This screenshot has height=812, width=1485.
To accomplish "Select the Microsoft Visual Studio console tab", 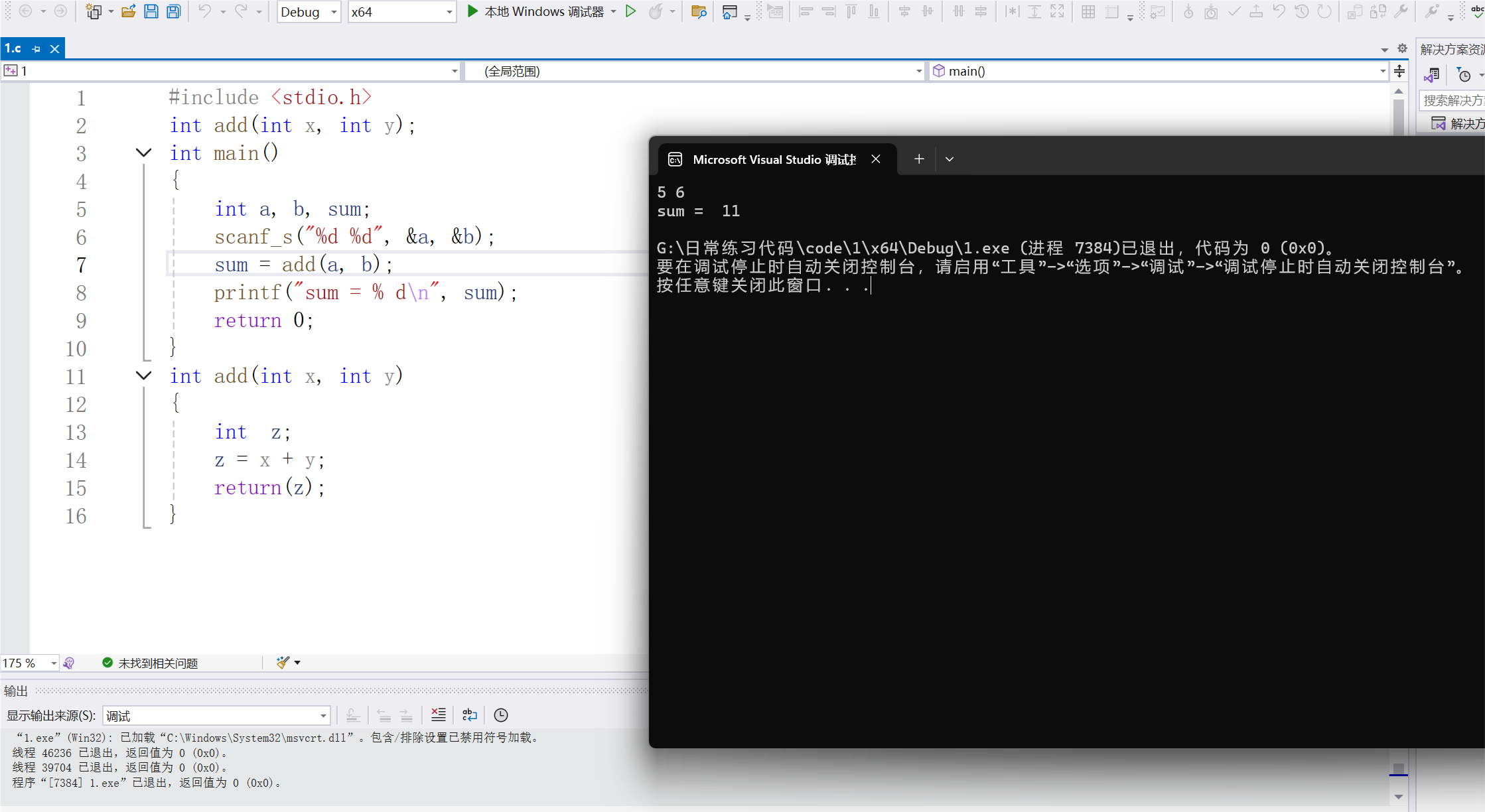I will click(x=773, y=159).
